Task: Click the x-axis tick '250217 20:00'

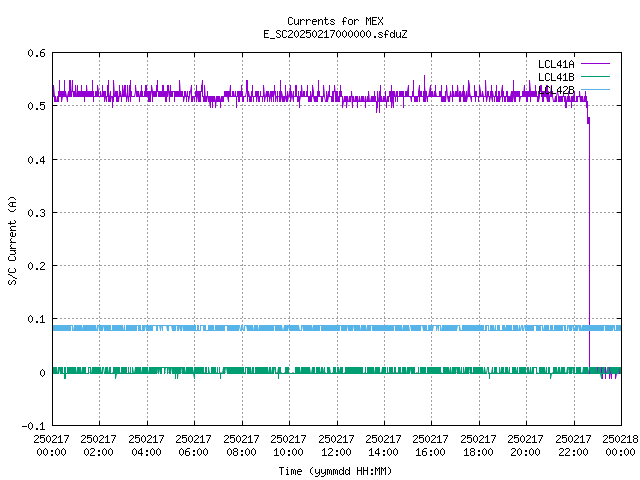Action: click(525, 446)
